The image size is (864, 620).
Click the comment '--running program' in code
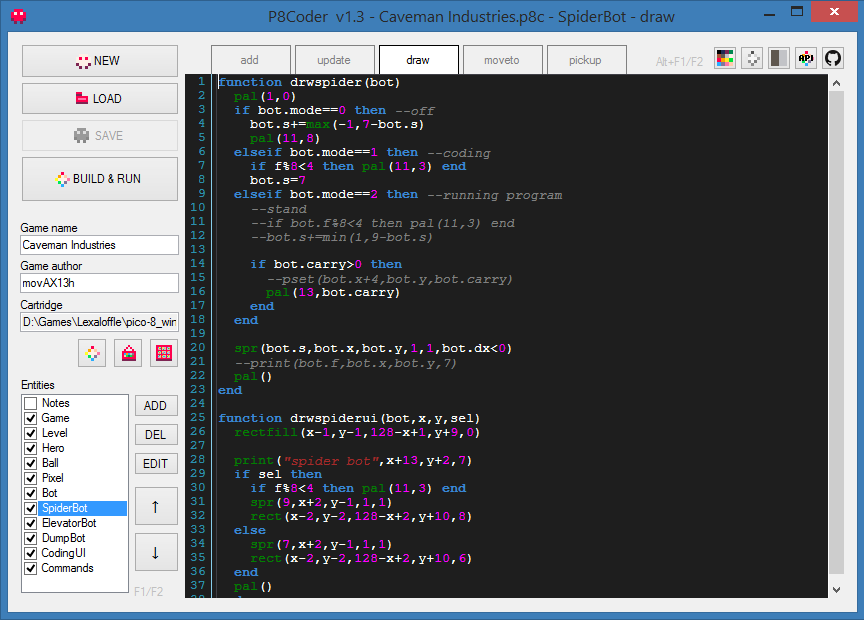495,195
